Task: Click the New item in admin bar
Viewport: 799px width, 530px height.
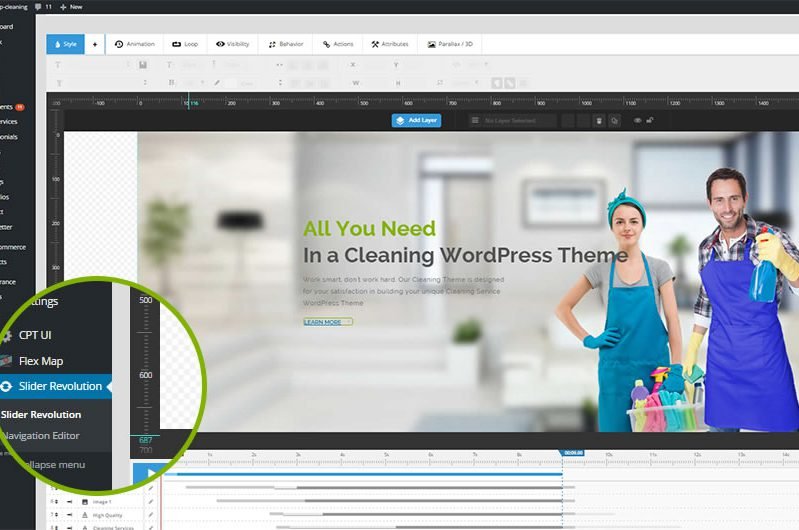Action: 71,7
